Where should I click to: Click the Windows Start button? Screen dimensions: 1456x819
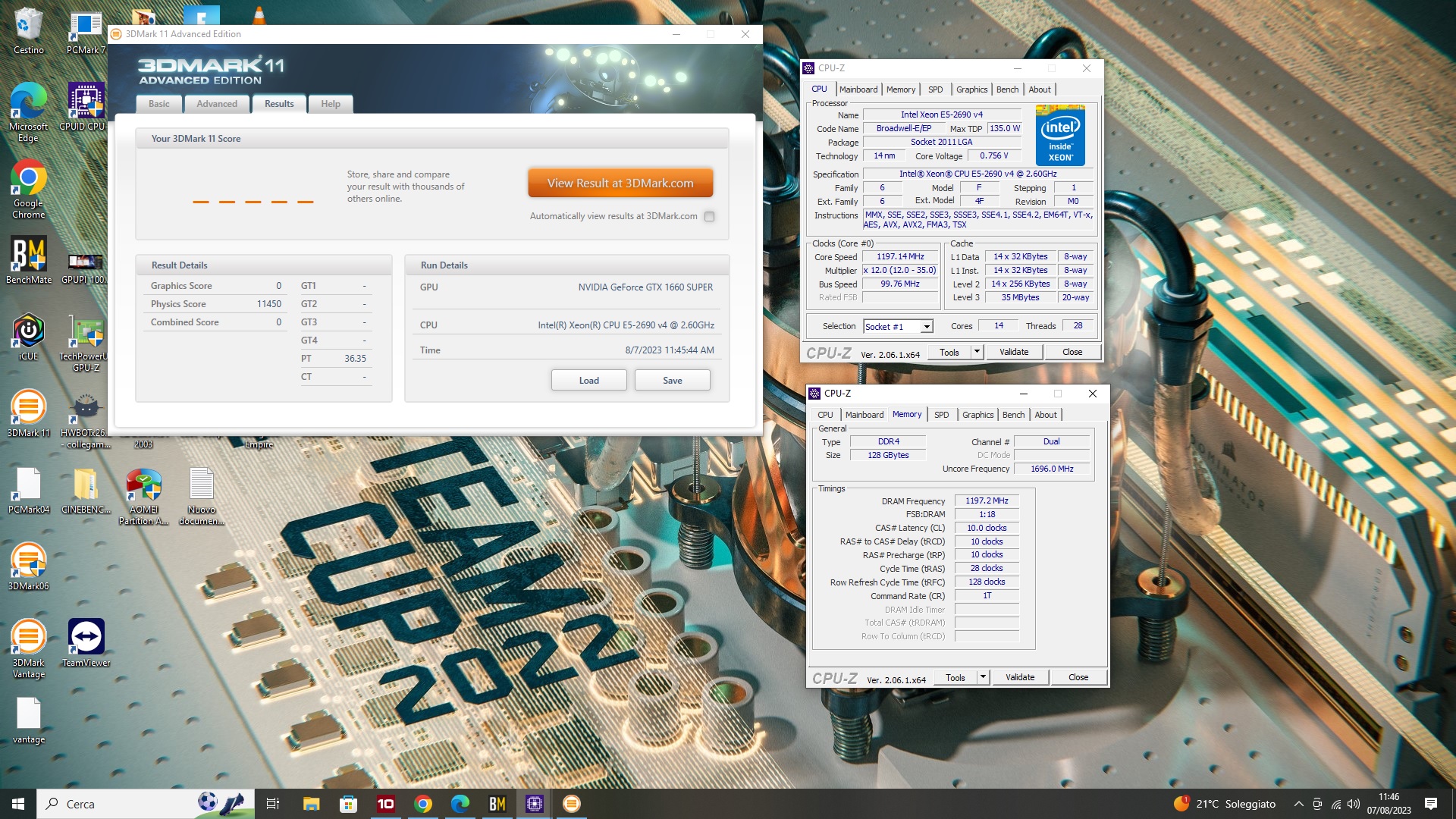pyautogui.click(x=18, y=804)
